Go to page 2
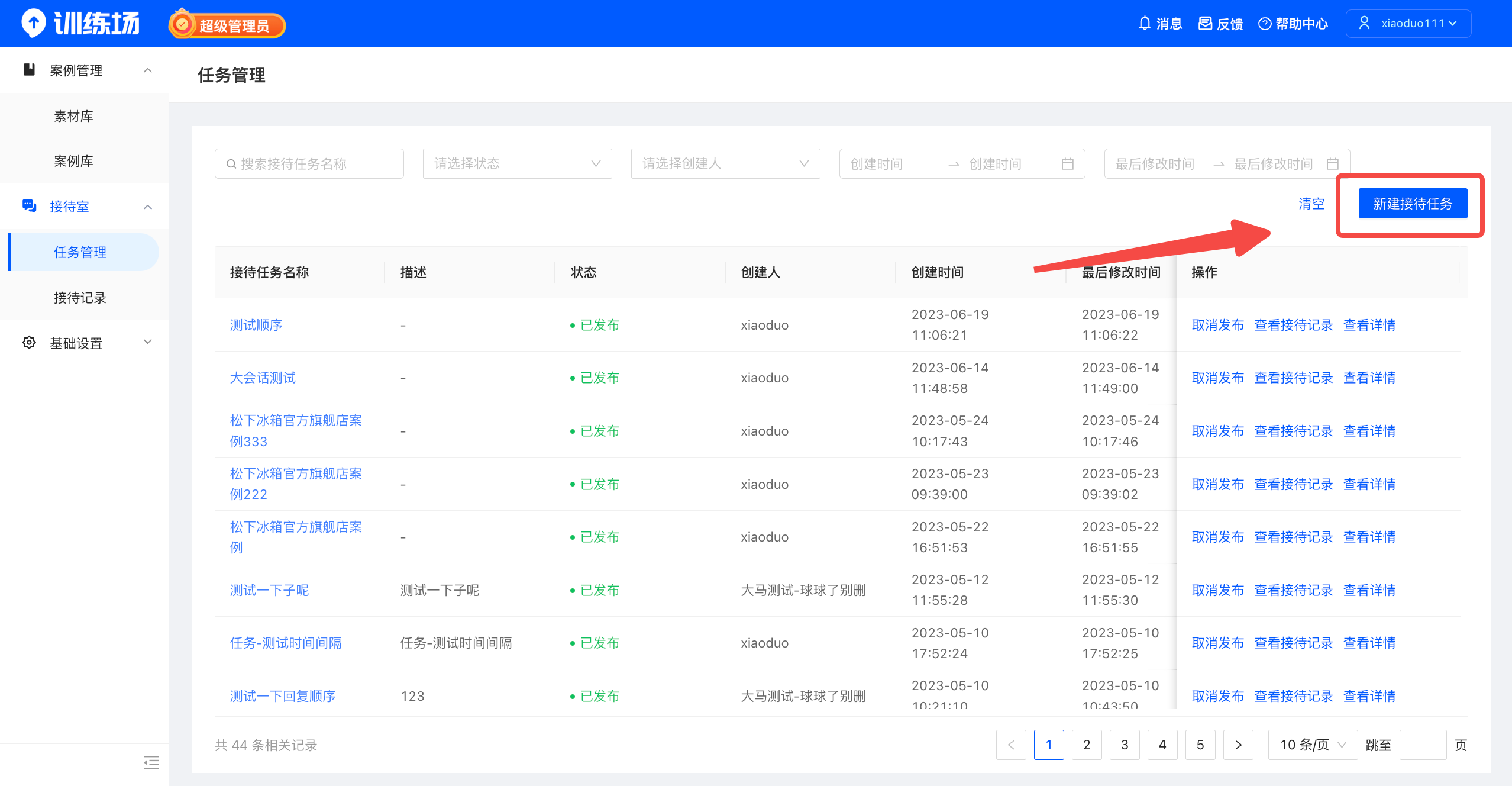Viewport: 1512px width, 786px height. [x=1087, y=745]
